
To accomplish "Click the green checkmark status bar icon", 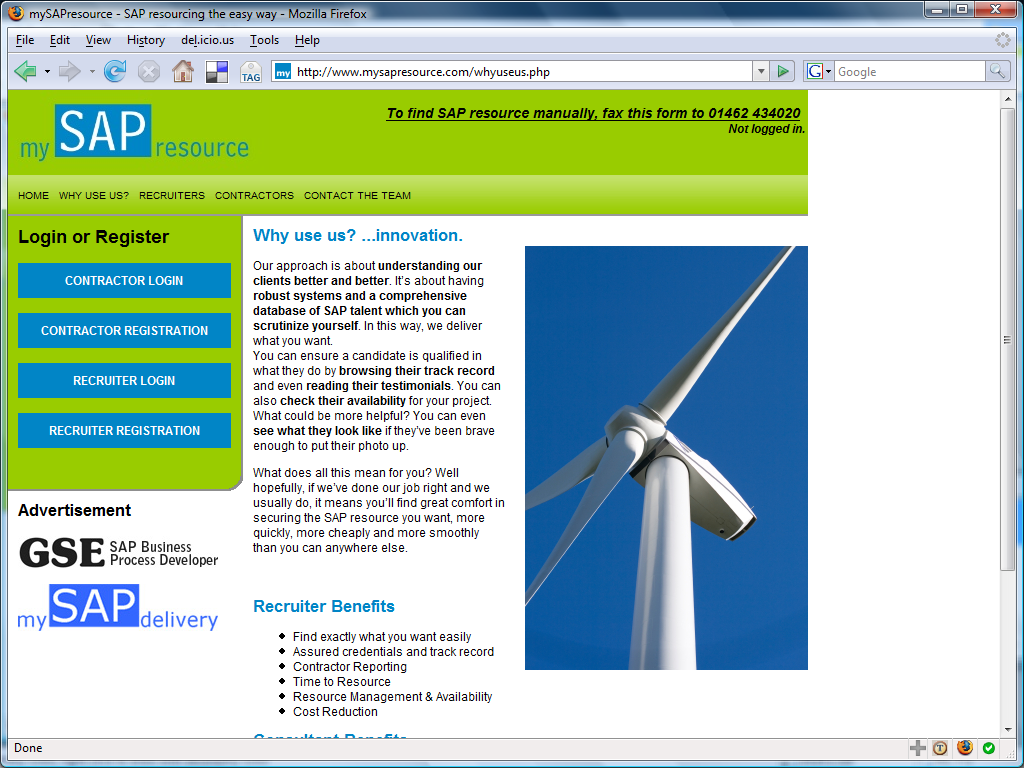I will pyautogui.click(x=989, y=748).
